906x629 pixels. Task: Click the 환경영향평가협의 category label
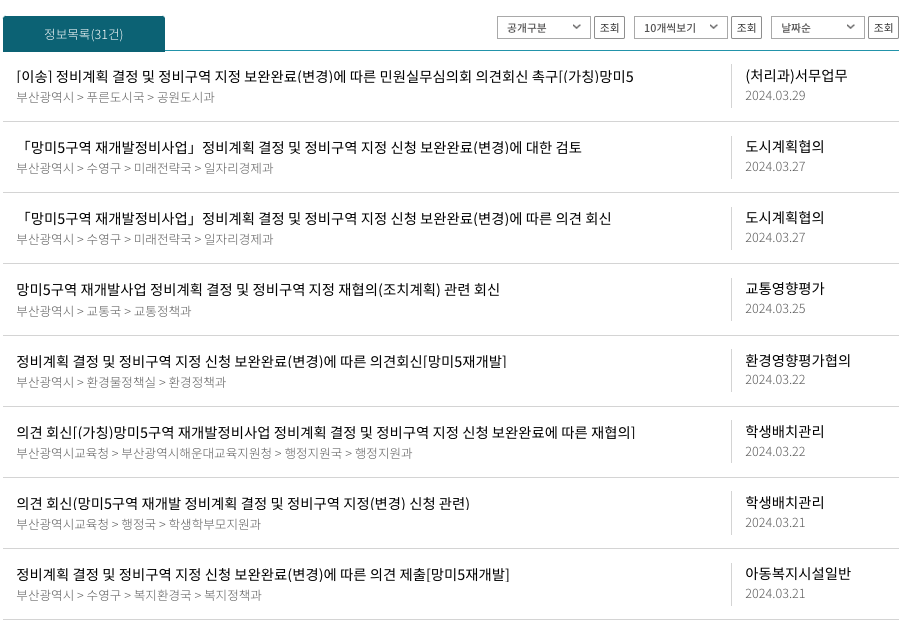(x=798, y=360)
